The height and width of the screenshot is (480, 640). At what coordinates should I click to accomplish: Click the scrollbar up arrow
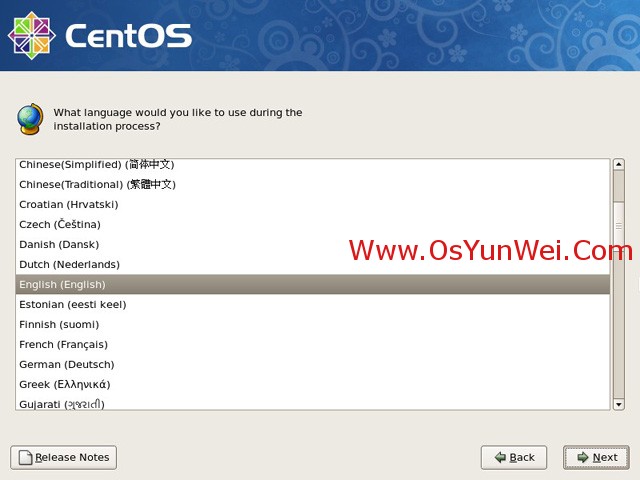tap(619, 164)
